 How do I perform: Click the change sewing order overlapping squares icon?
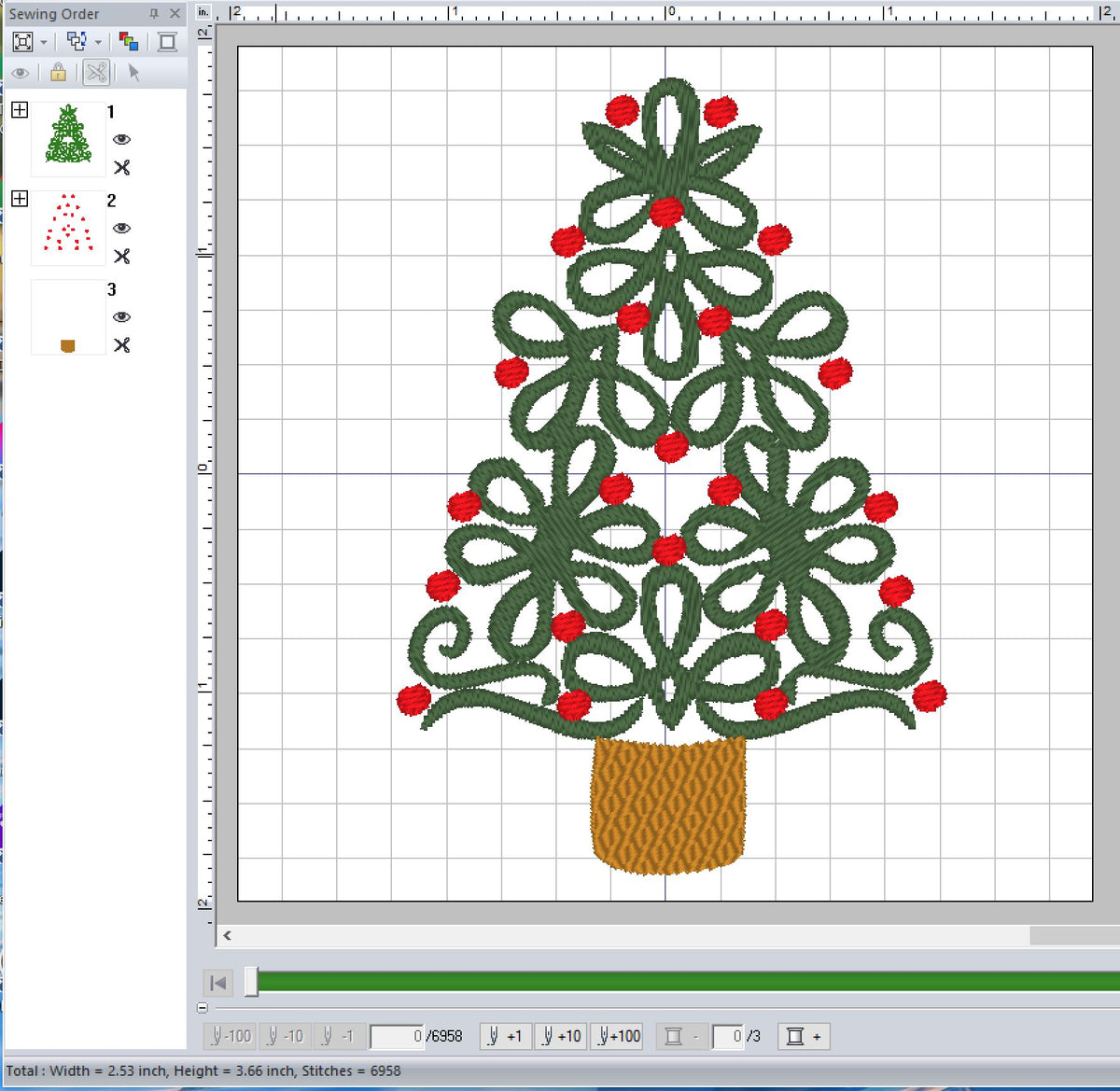77,41
